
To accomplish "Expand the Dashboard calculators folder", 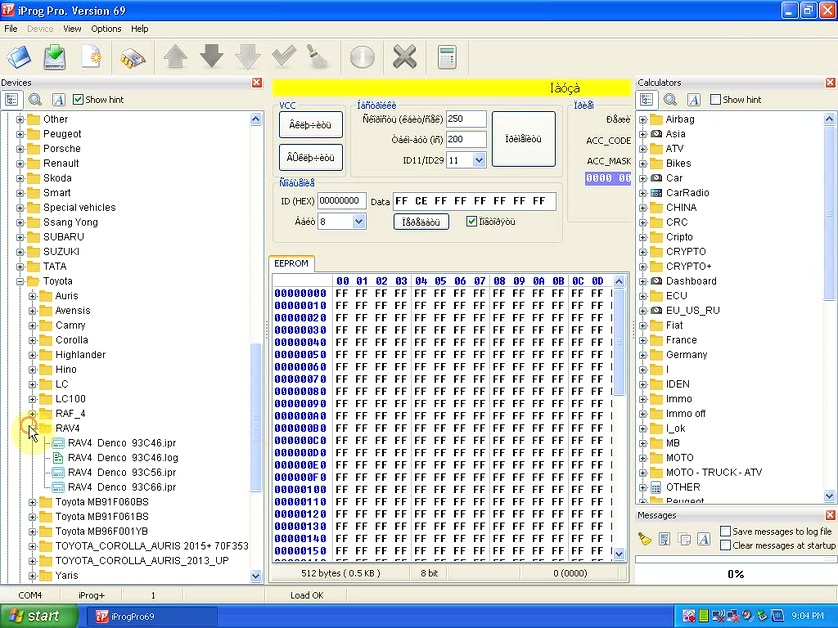I will click(x=643, y=281).
